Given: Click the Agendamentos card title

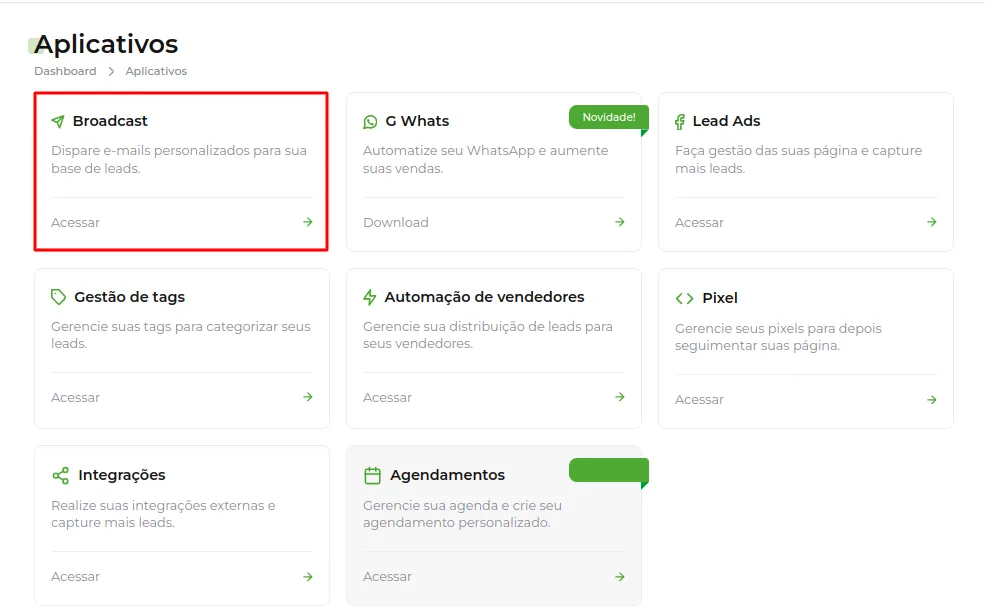Looking at the screenshot, I should tap(447, 476).
